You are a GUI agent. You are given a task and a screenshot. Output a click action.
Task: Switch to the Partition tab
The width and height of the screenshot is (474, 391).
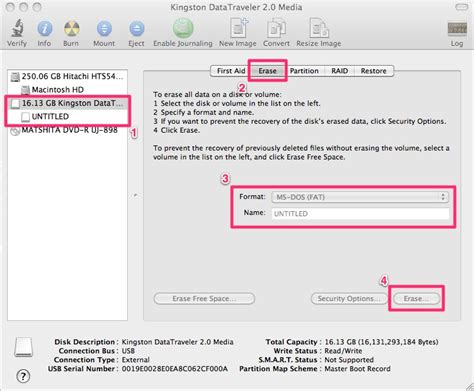pos(304,71)
